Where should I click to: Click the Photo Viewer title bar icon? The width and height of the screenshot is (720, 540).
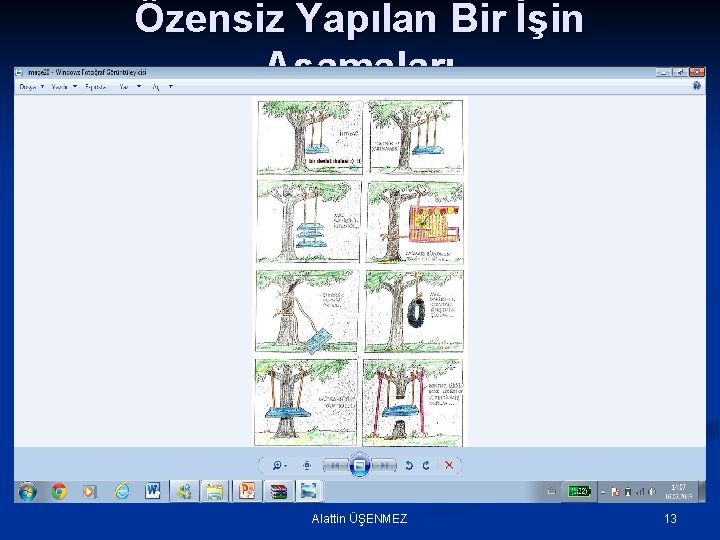click(x=19, y=72)
